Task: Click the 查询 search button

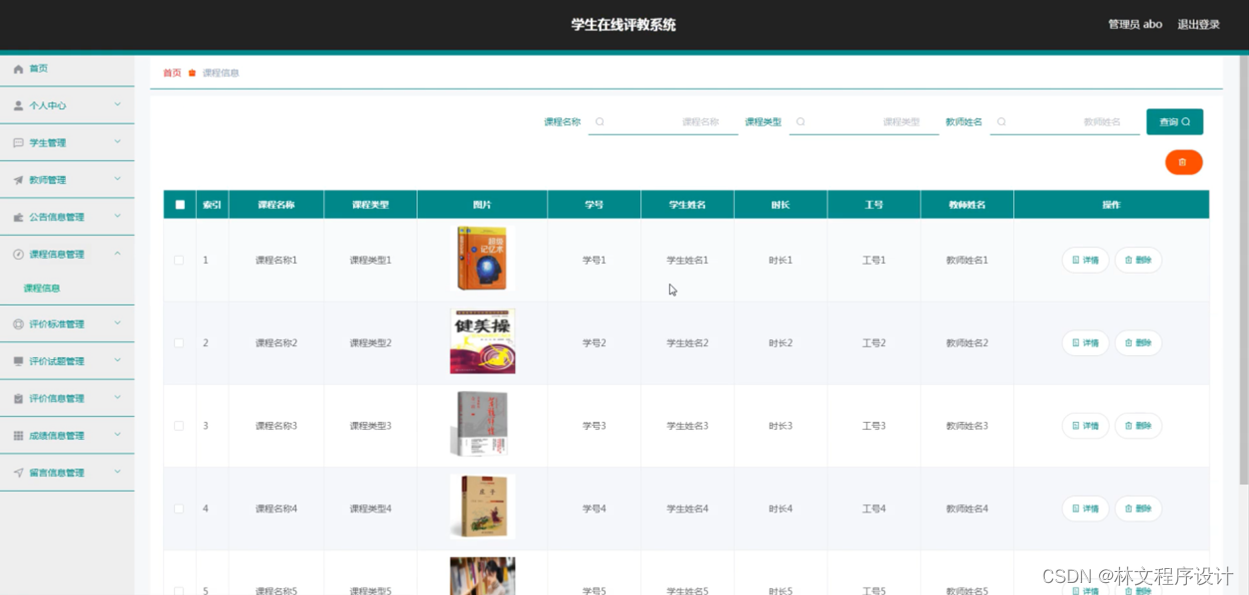Action: click(x=1174, y=122)
